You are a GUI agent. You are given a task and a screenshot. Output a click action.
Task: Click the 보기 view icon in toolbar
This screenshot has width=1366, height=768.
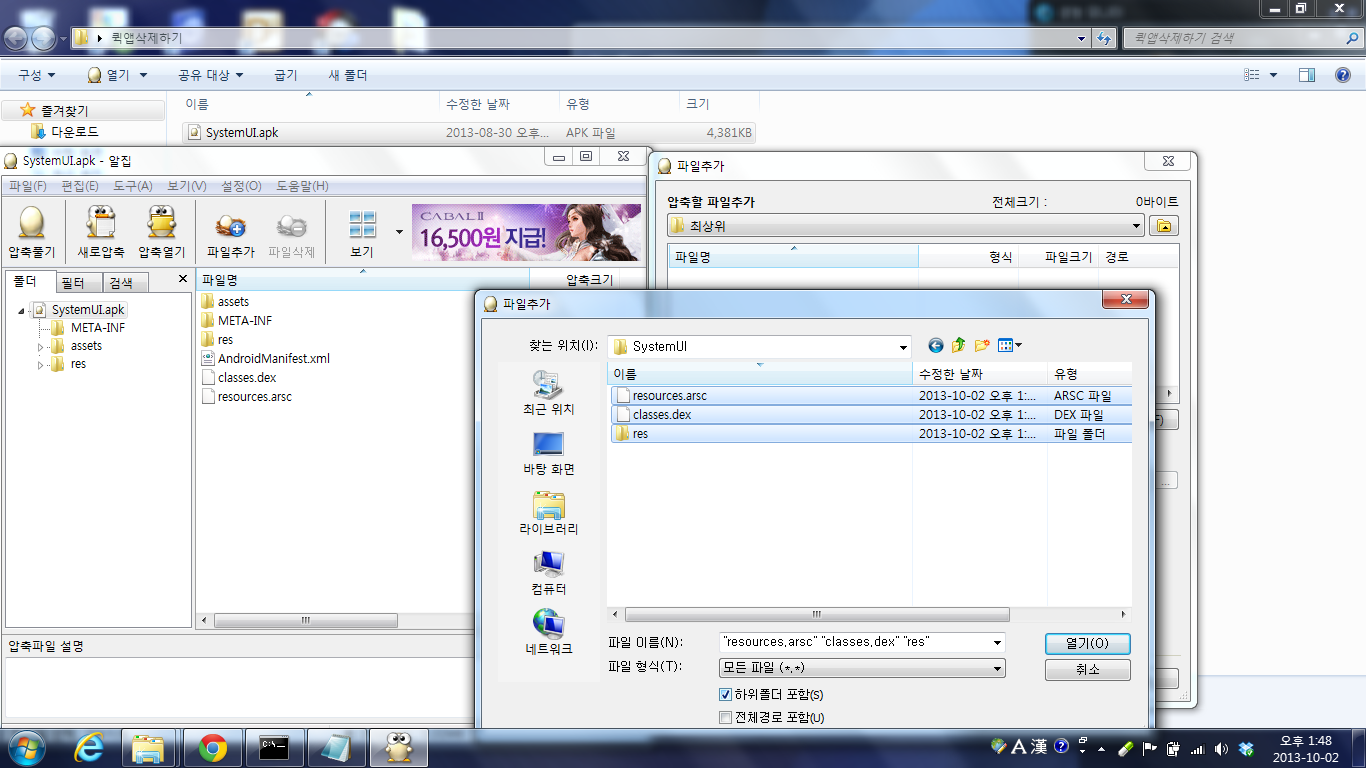point(362,232)
